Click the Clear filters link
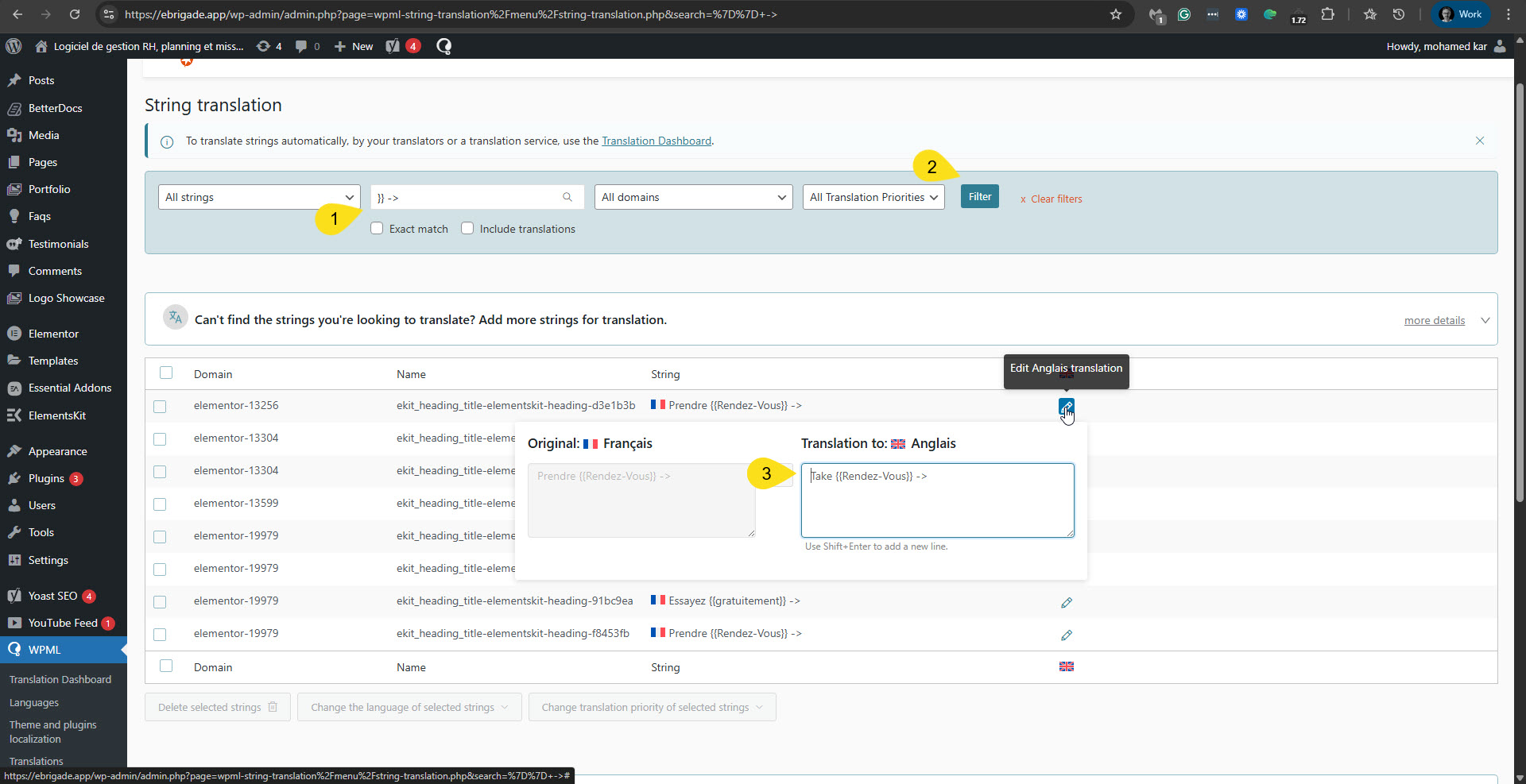 tap(1055, 199)
